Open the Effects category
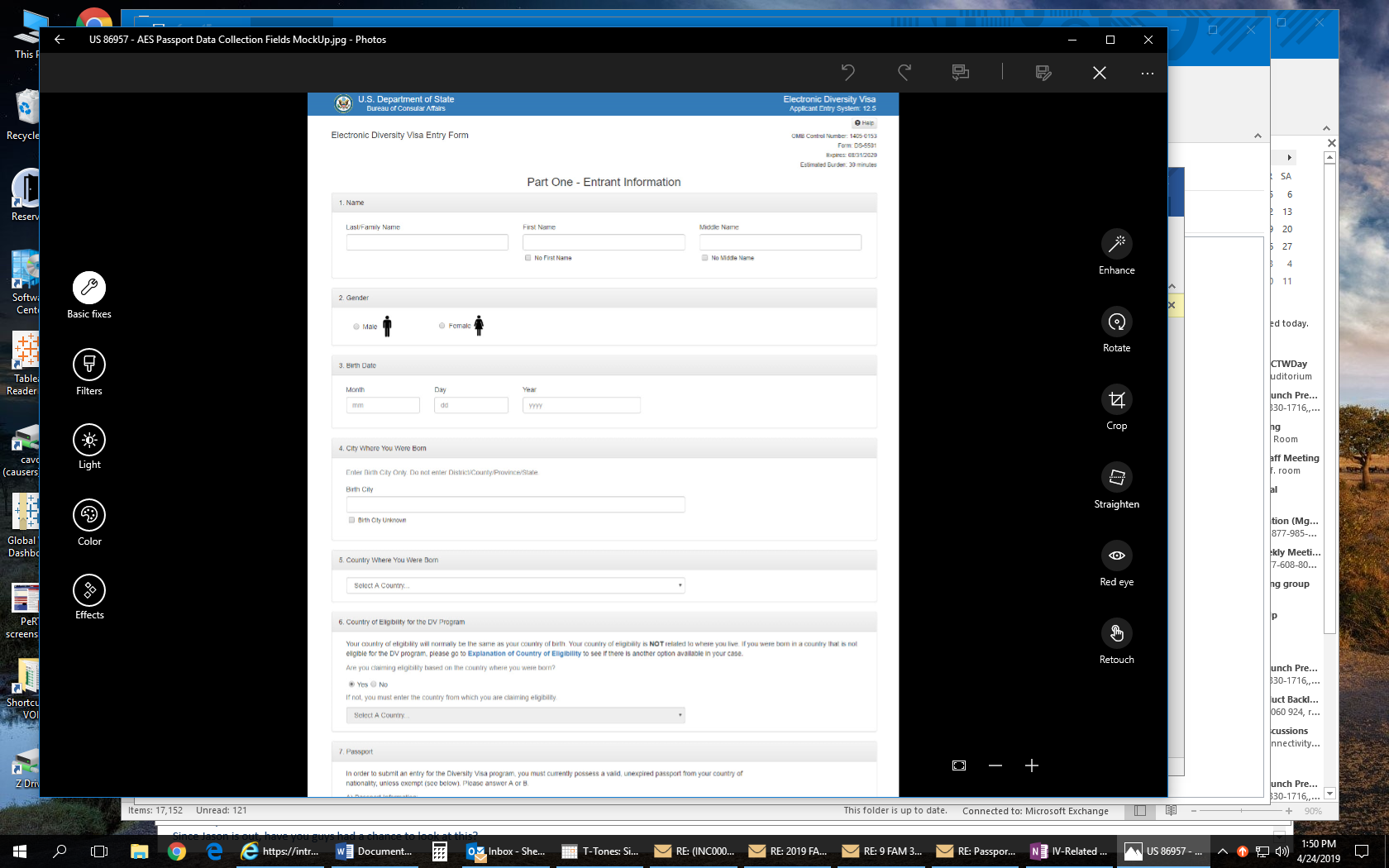This screenshot has width=1389, height=868. (x=89, y=590)
